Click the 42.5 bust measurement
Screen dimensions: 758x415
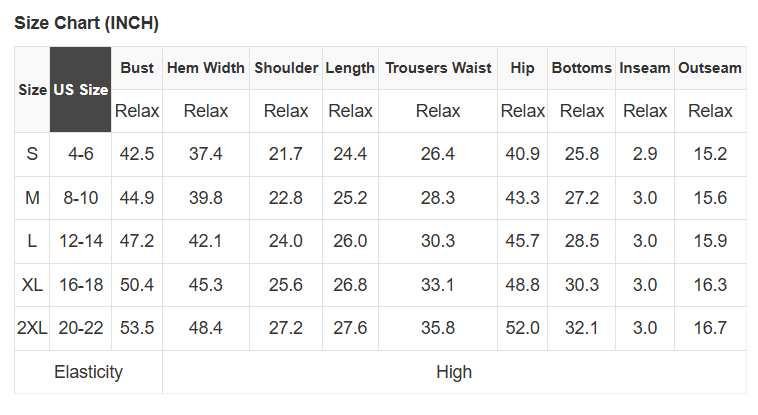click(137, 154)
